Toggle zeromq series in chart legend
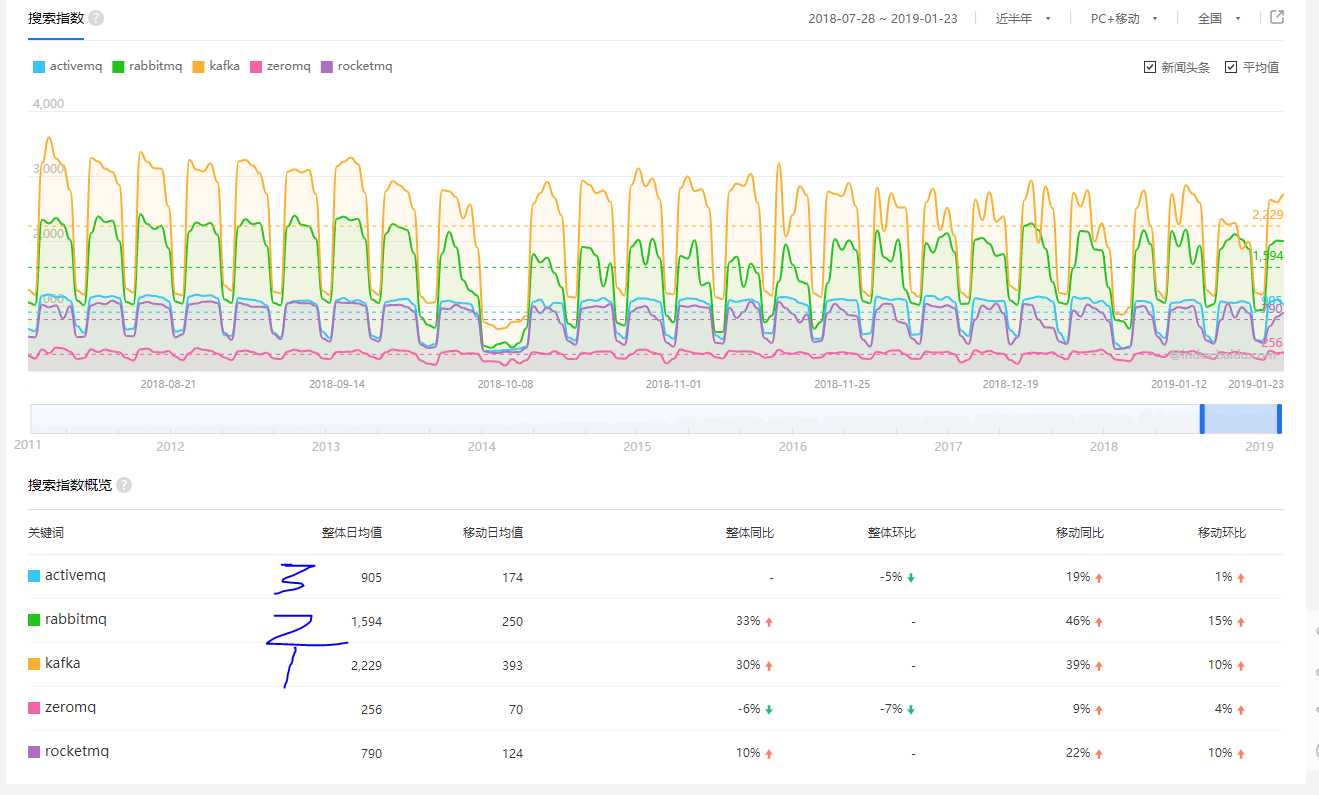This screenshot has width=1319, height=795. tap(279, 67)
